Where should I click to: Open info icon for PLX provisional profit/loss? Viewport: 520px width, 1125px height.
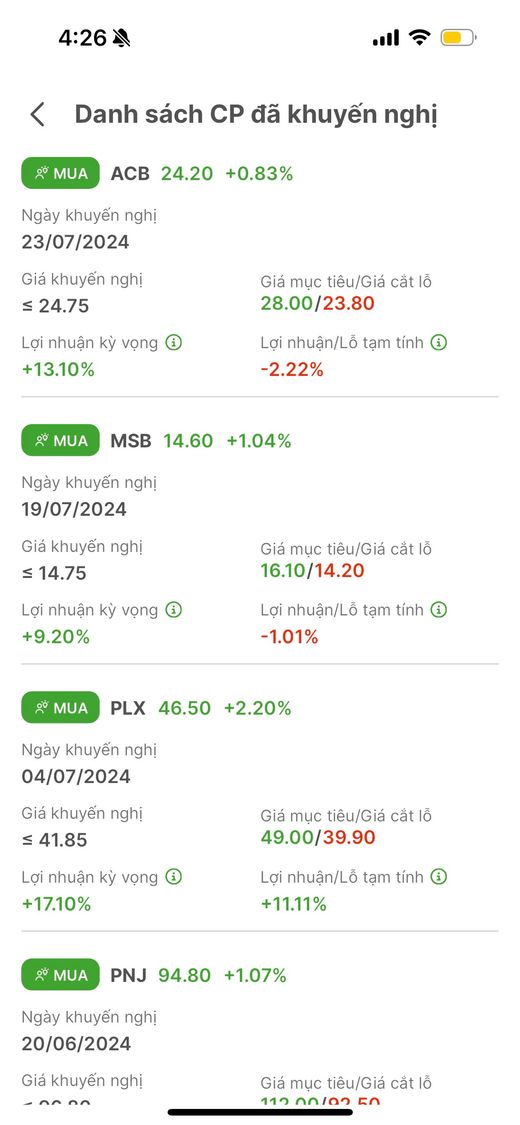pyautogui.click(x=438, y=877)
